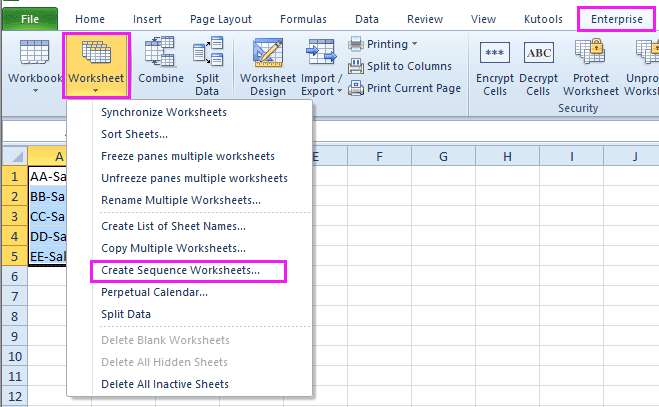Switch to the Review tab
The width and height of the screenshot is (659, 407).
425,19
